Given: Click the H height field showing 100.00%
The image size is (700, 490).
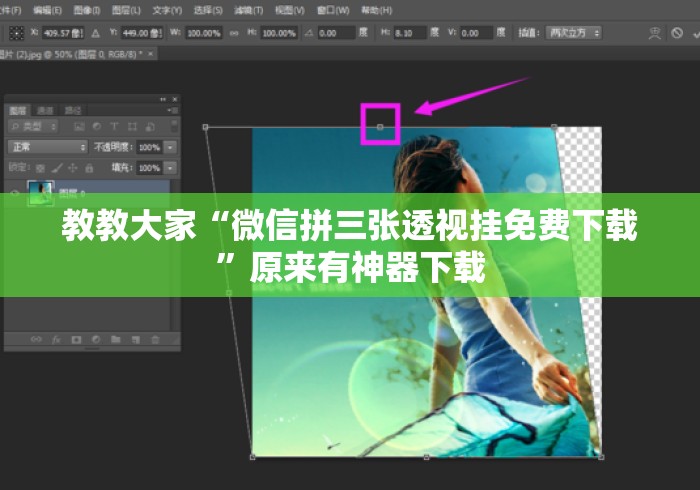Looking at the screenshot, I should (279, 33).
